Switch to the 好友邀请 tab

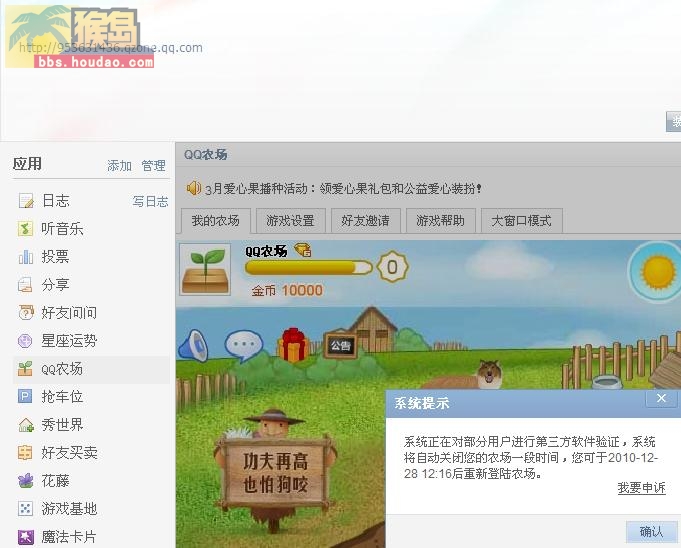point(365,221)
